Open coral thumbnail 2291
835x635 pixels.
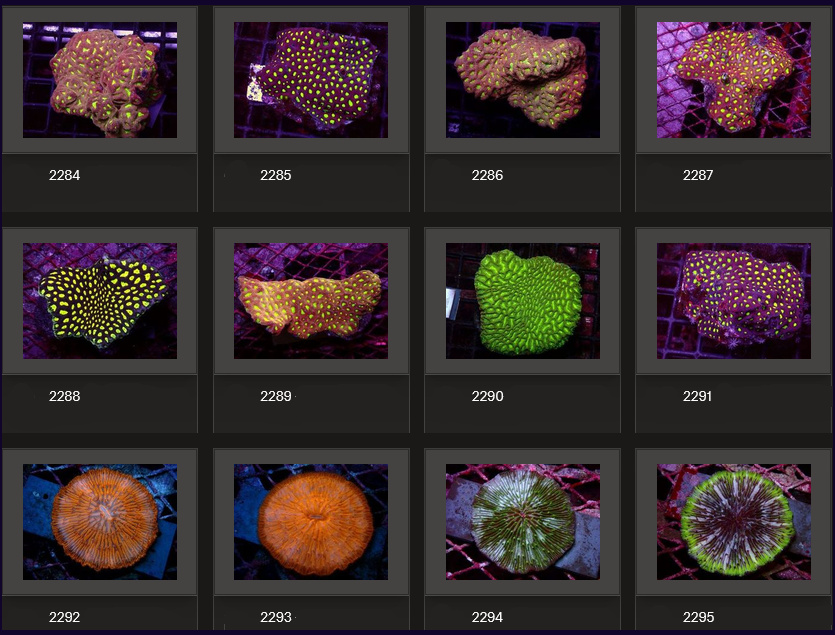pyautogui.click(x=734, y=301)
